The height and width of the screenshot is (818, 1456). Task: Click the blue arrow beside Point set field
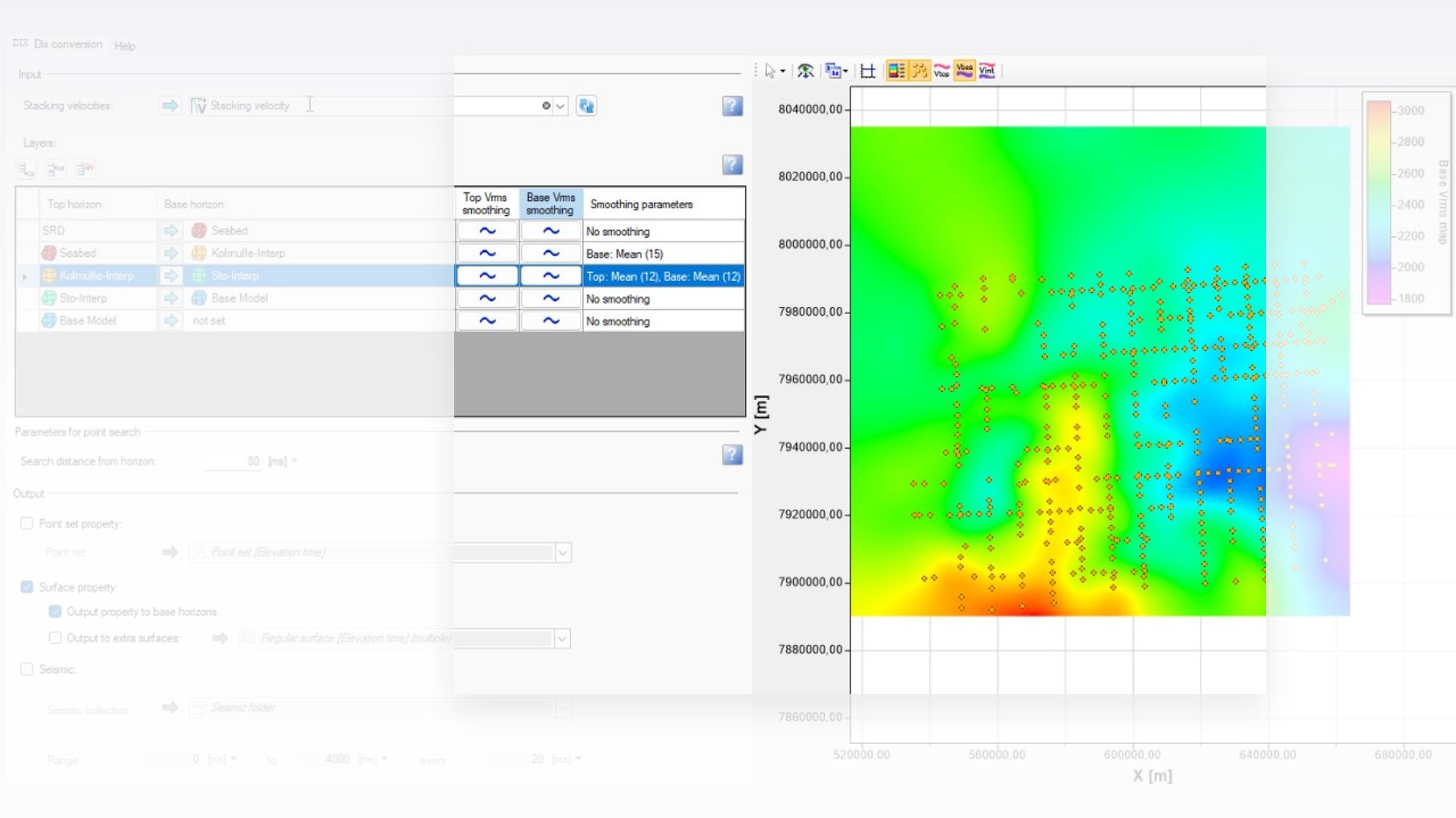(x=170, y=552)
